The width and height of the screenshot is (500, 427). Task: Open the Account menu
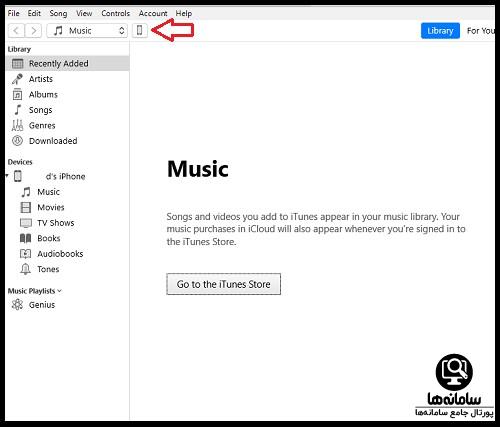point(153,13)
